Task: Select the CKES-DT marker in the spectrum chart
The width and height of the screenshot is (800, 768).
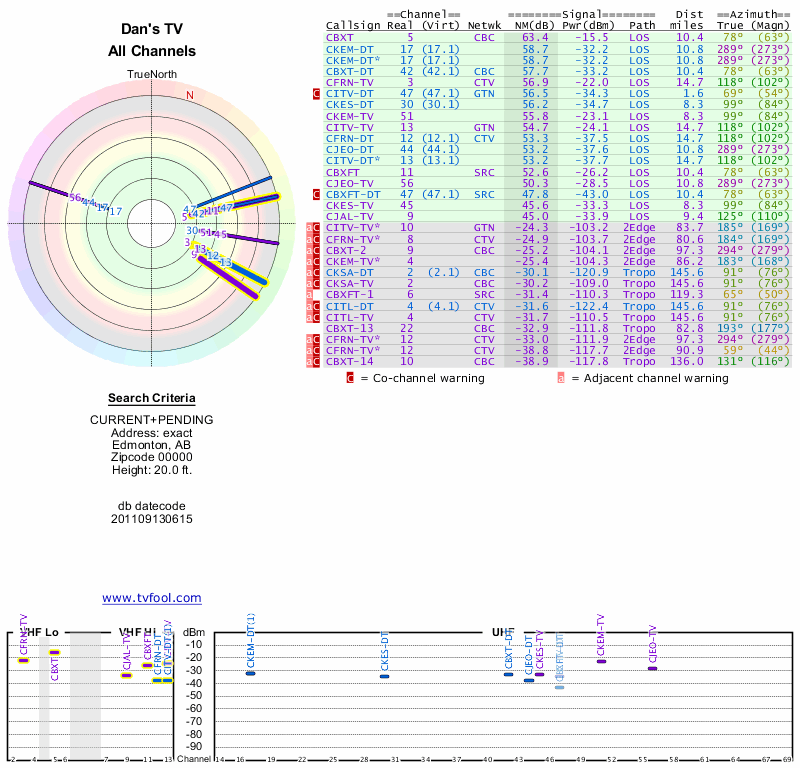Action: (384, 676)
